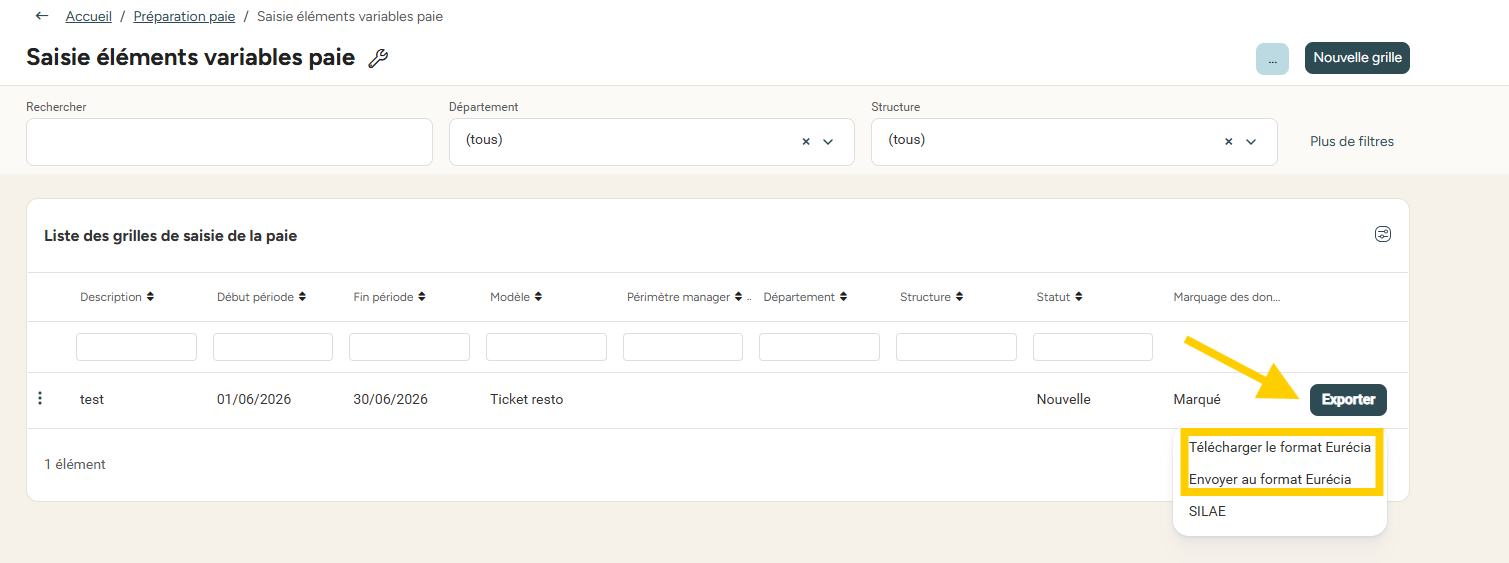Select SILAE export option
Screen dimensions: 1509x563
coord(1207,511)
